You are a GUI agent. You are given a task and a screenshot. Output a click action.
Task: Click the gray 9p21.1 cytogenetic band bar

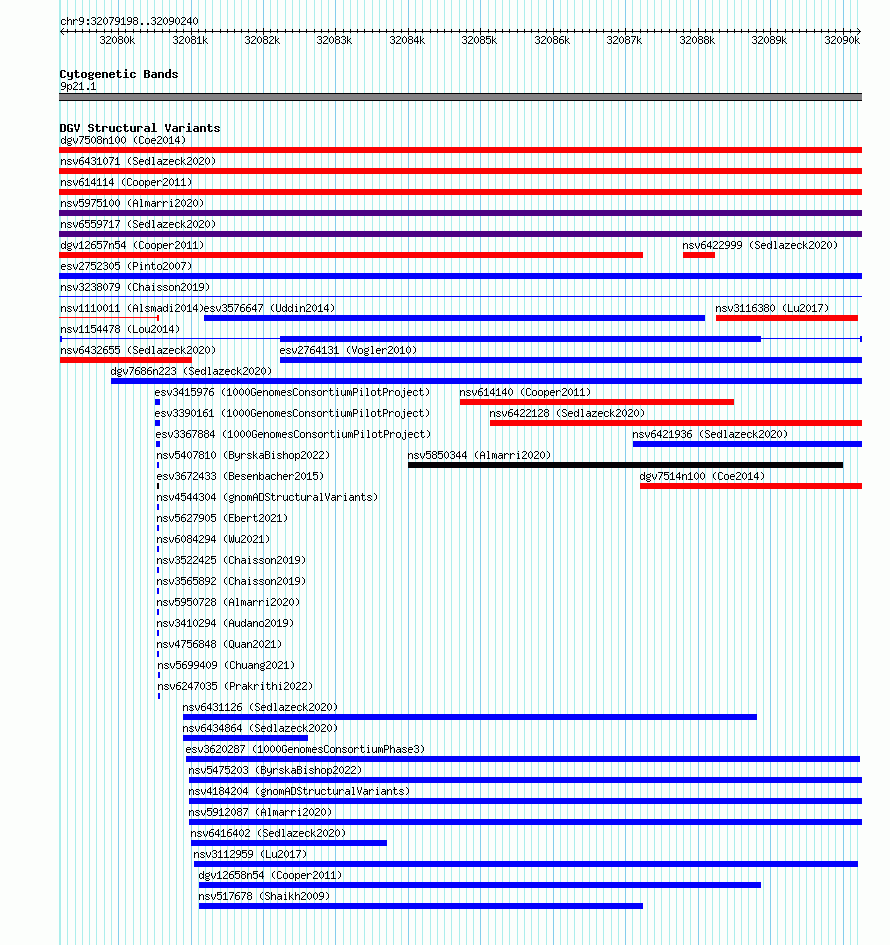[460, 97]
